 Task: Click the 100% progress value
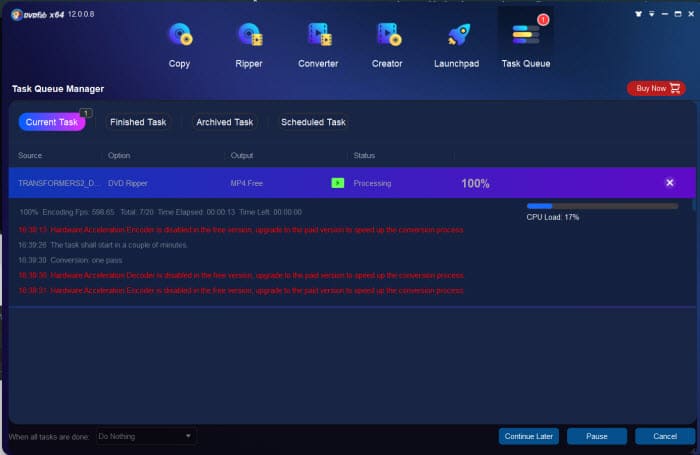click(475, 183)
